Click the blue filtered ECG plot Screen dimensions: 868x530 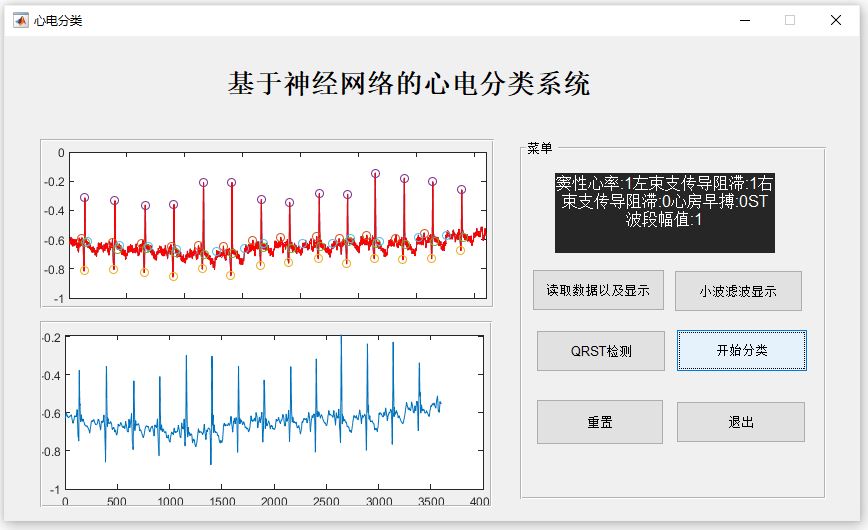click(274, 413)
